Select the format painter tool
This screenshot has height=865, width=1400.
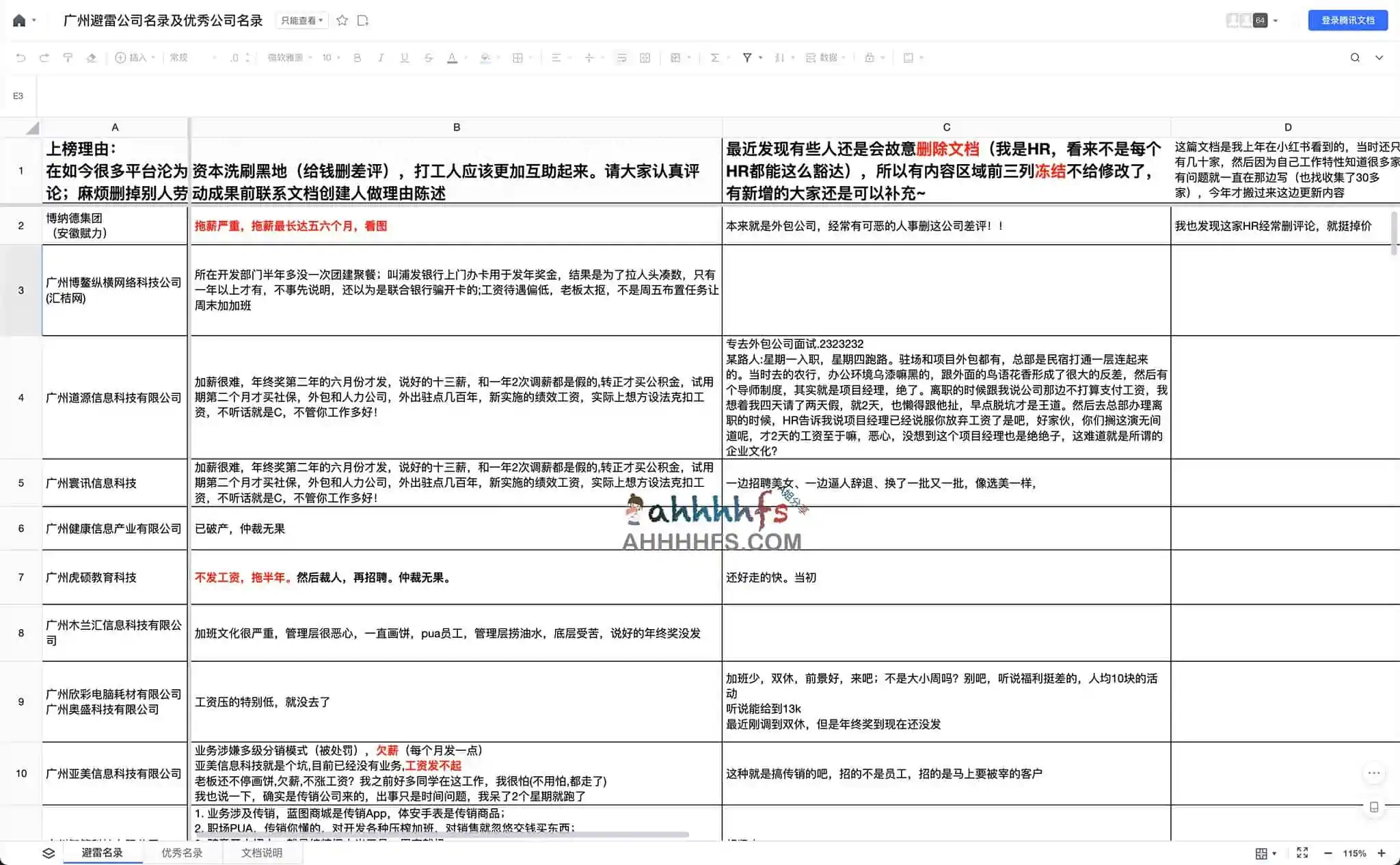68,57
